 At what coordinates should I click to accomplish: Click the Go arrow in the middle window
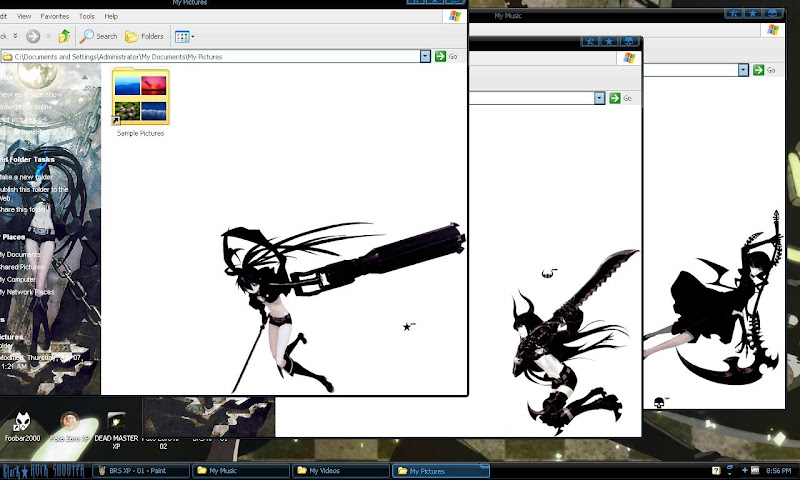tap(615, 98)
